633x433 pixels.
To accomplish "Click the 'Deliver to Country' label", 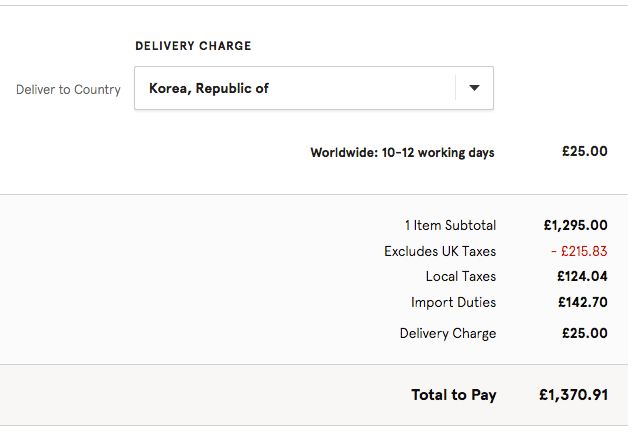I will [x=68, y=89].
